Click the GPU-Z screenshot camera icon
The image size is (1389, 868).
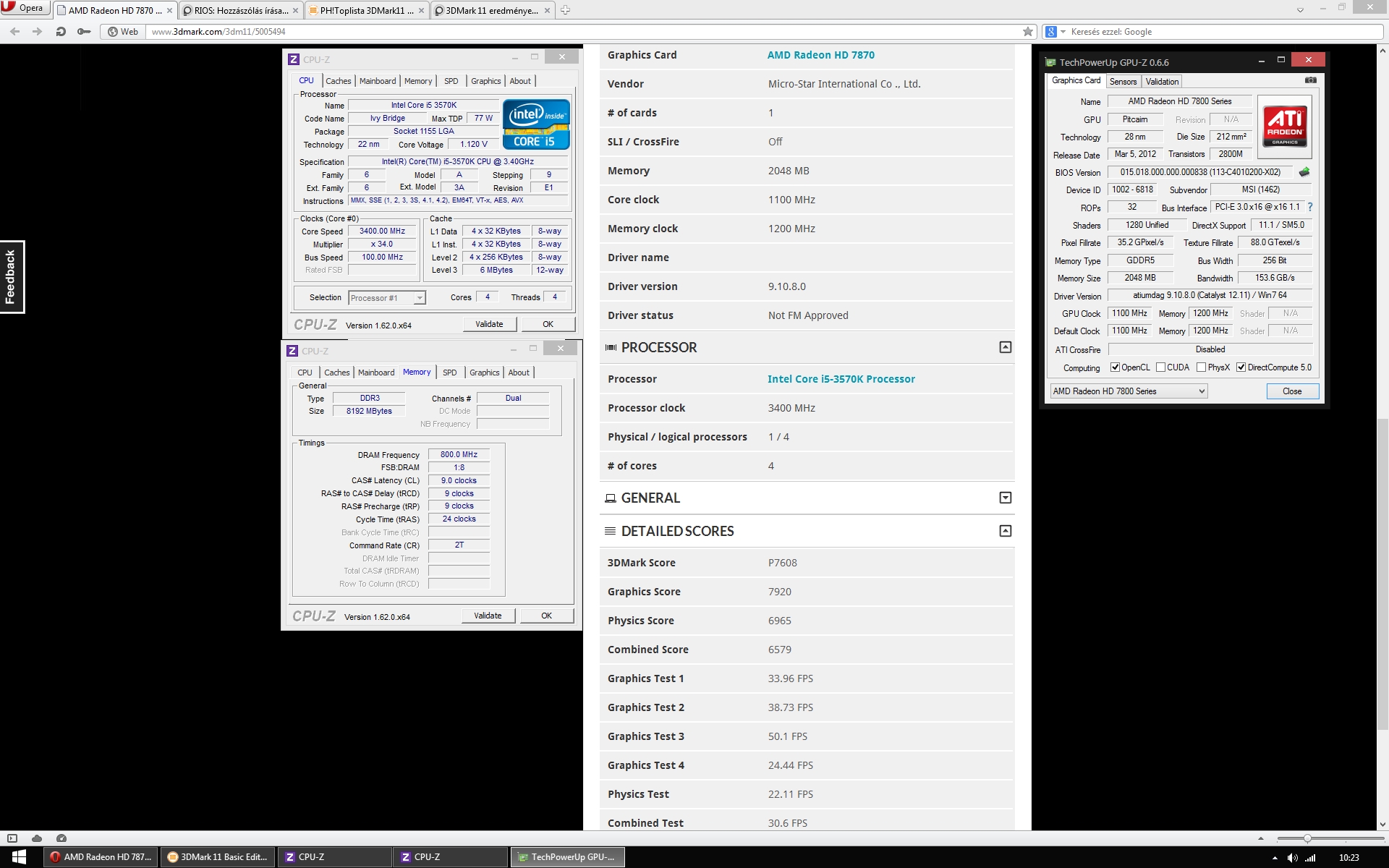1310,80
